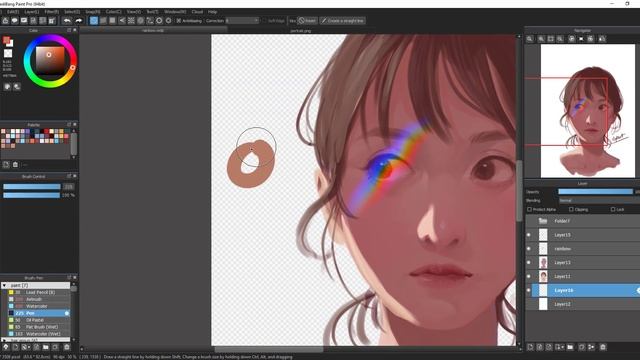
Task: Click the delete palette color trash icon
Action: [x=15, y=164]
